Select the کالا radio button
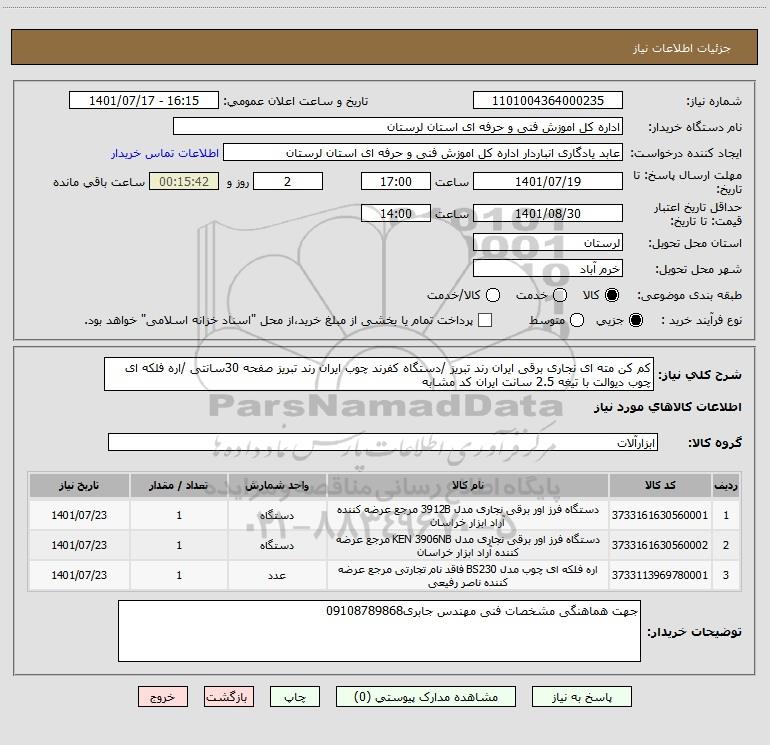This screenshot has height=745, width=770. (x=612, y=295)
